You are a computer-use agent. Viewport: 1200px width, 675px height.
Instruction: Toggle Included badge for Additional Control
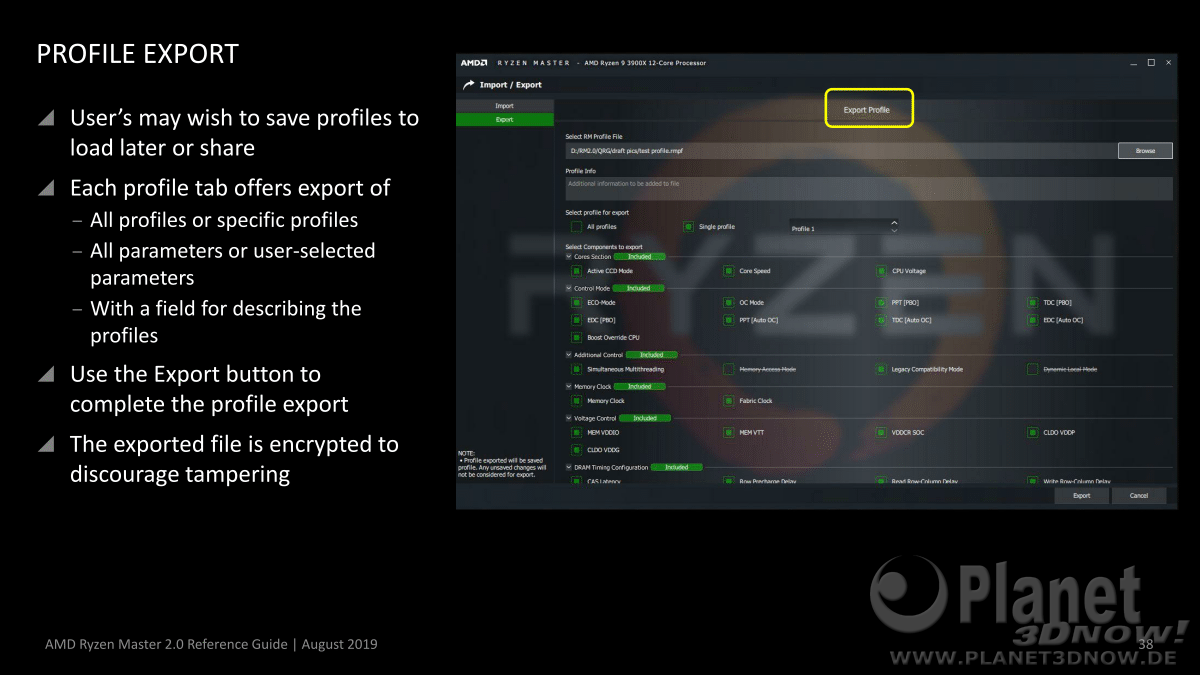(x=651, y=355)
